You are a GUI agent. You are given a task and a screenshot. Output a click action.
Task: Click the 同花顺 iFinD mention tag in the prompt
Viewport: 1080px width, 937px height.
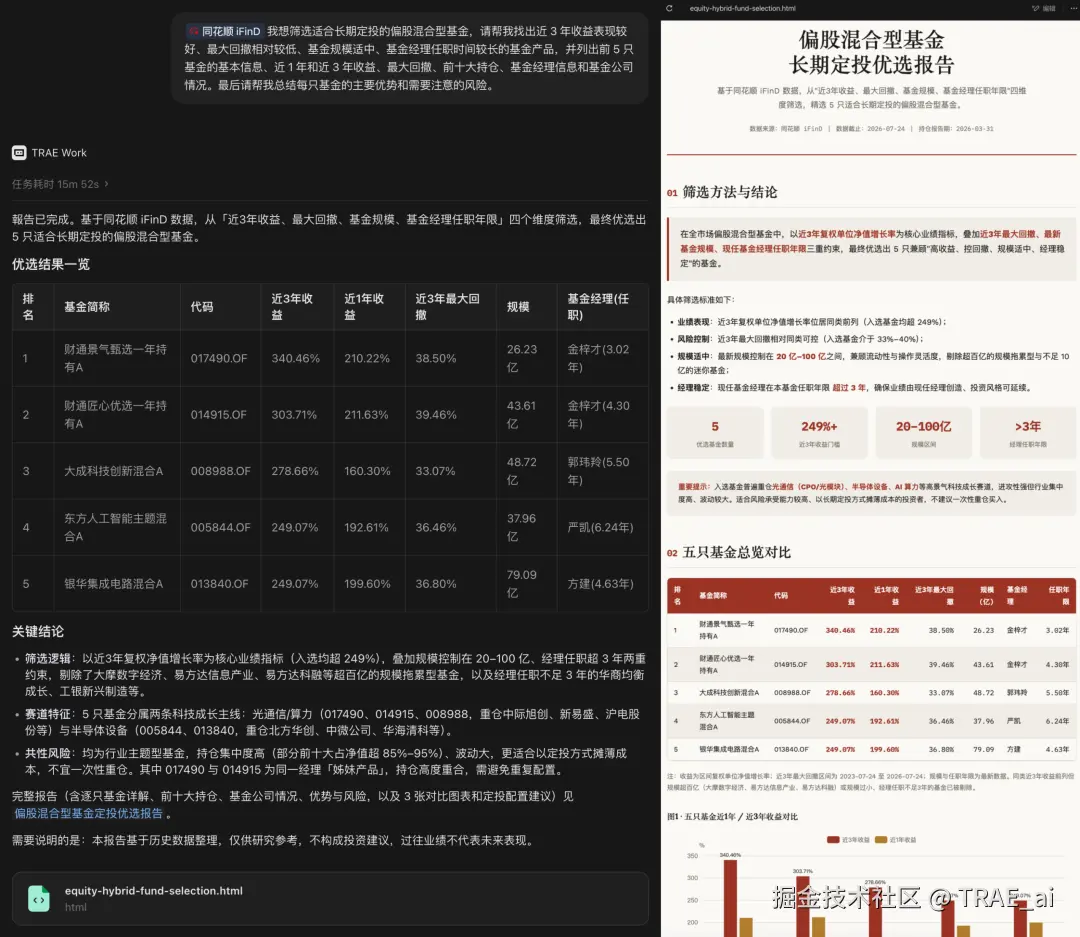pos(225,31)
